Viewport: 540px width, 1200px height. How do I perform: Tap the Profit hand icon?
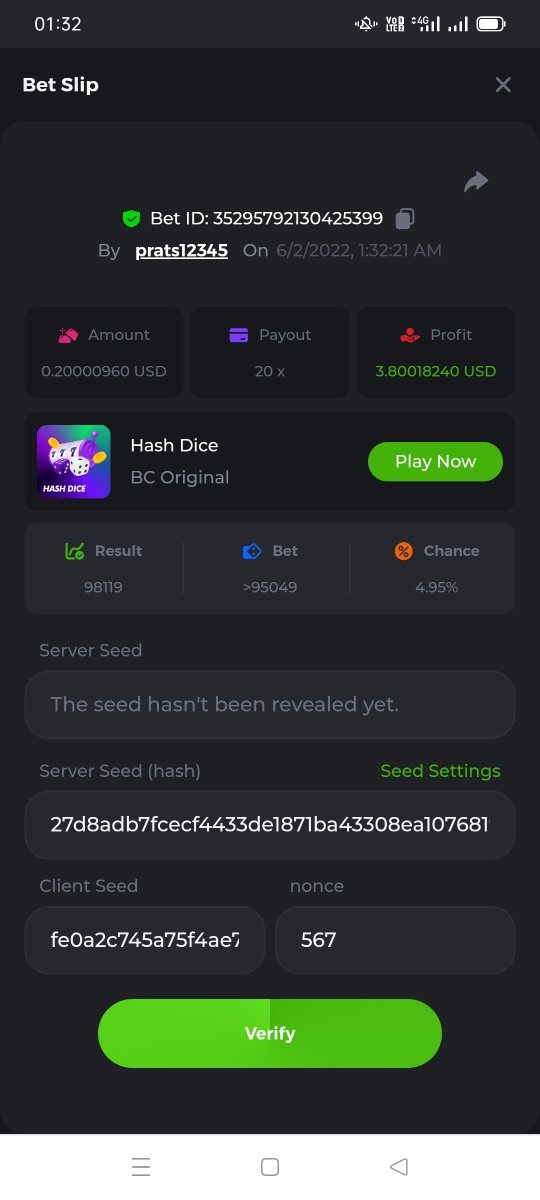click(410, 335)
